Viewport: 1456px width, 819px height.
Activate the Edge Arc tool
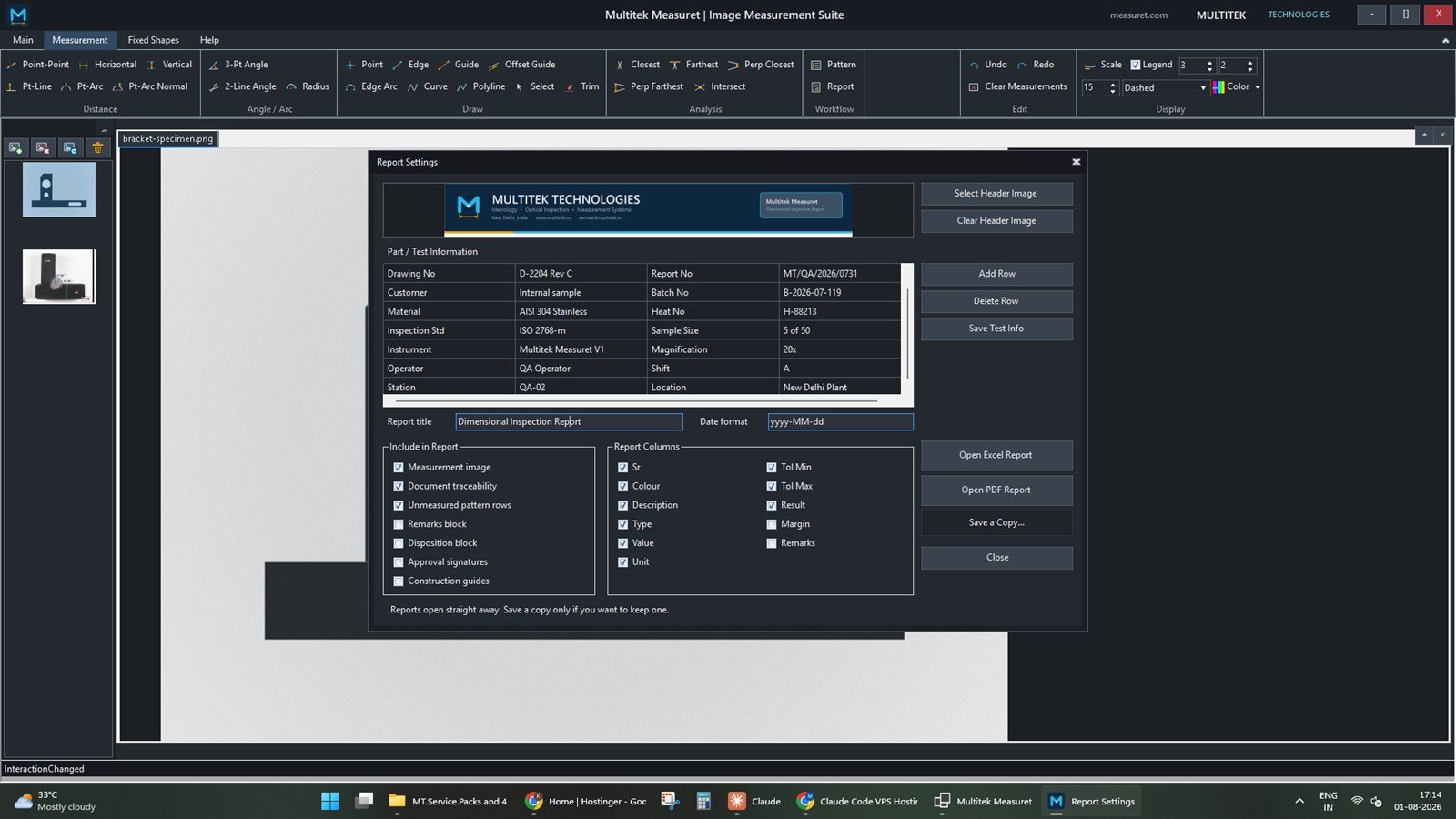coord(371,86)
